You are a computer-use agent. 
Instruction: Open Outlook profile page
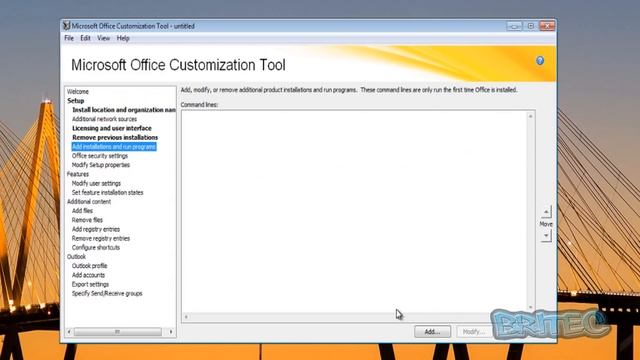(x=89, y=266)
